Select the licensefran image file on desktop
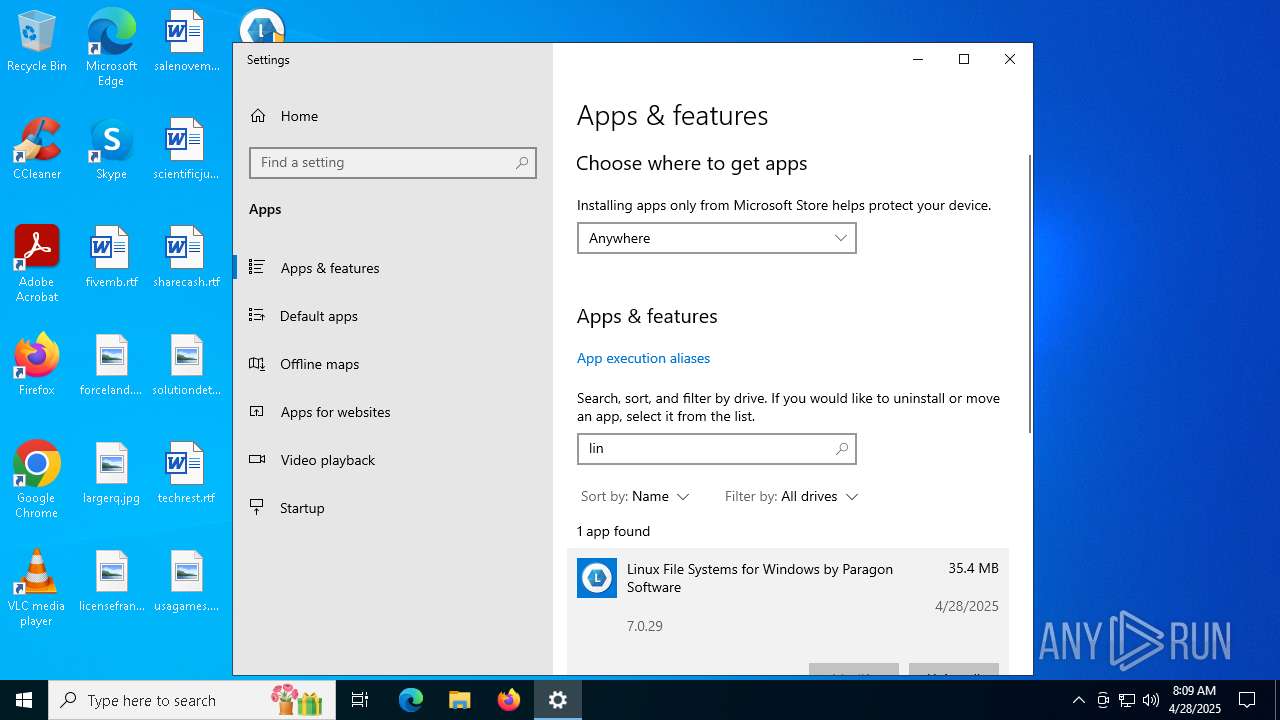Image resolution: width=1280 pixels, height=720 pixels. pos(111,582)
